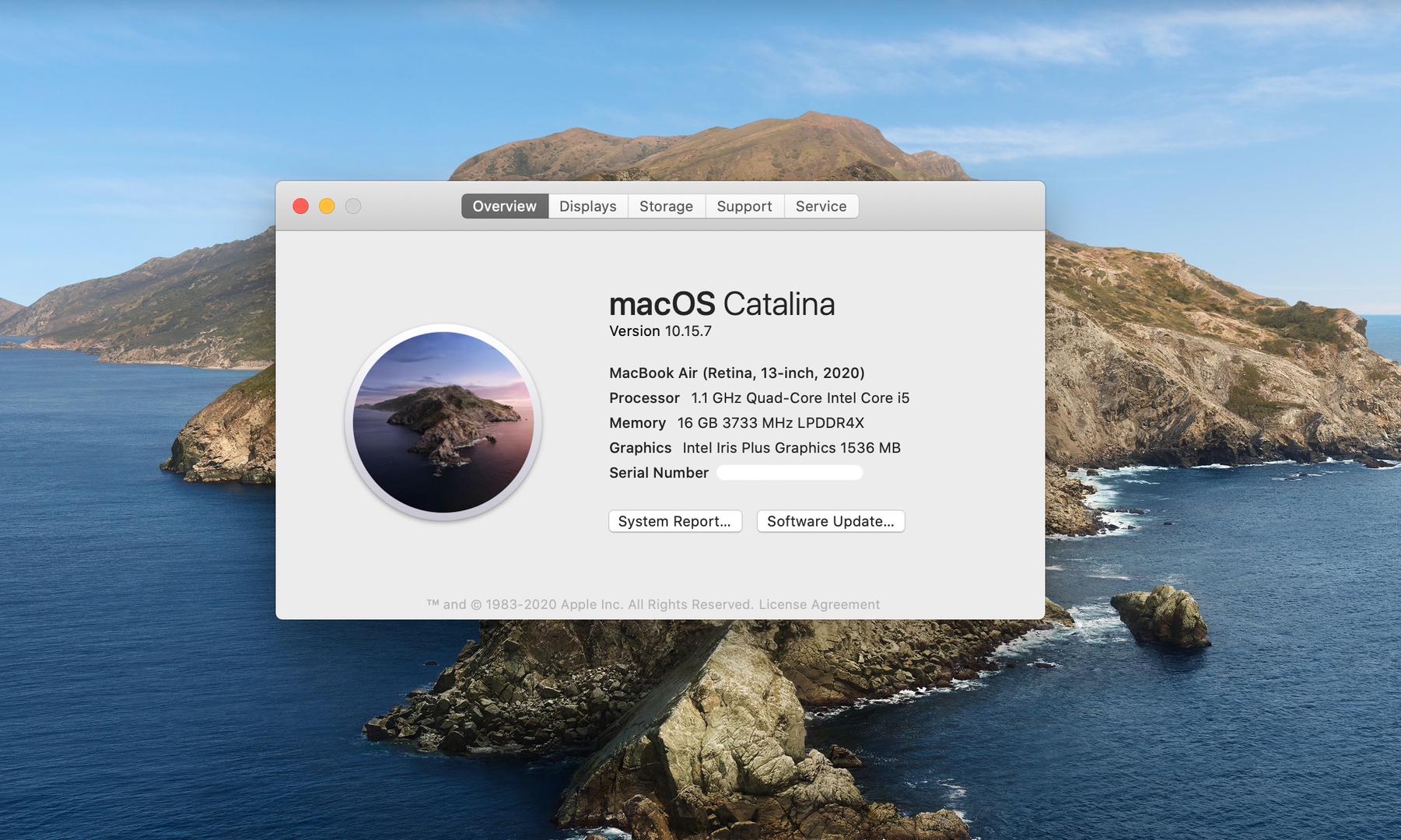The width and height of the screenshot is (1401, 840).
Task: Minimize the window with the yellow button
Action: [x=327, y=206]
